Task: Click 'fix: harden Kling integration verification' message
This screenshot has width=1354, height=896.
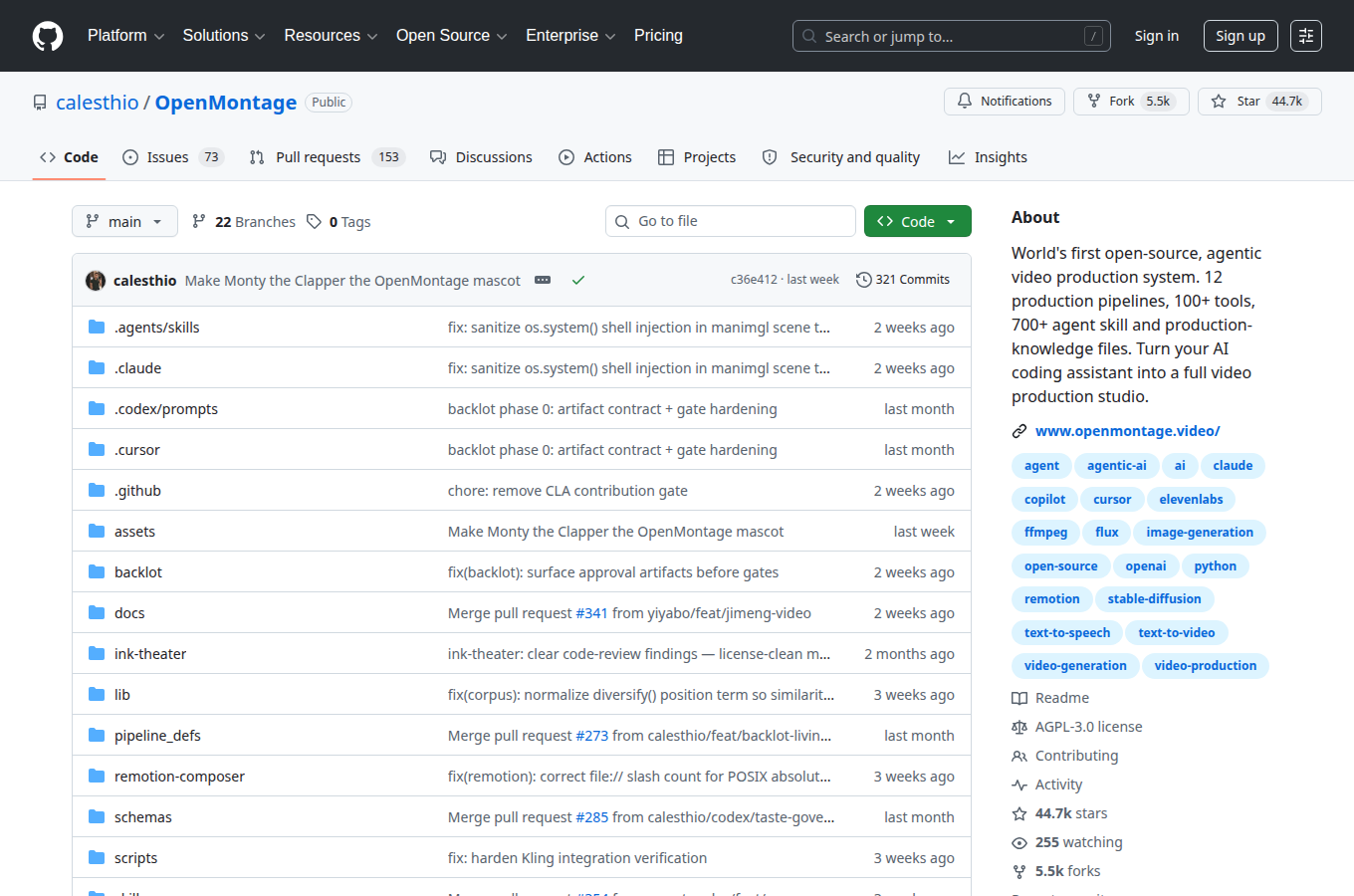Action: pyautogui.click(x=577, y=858)
